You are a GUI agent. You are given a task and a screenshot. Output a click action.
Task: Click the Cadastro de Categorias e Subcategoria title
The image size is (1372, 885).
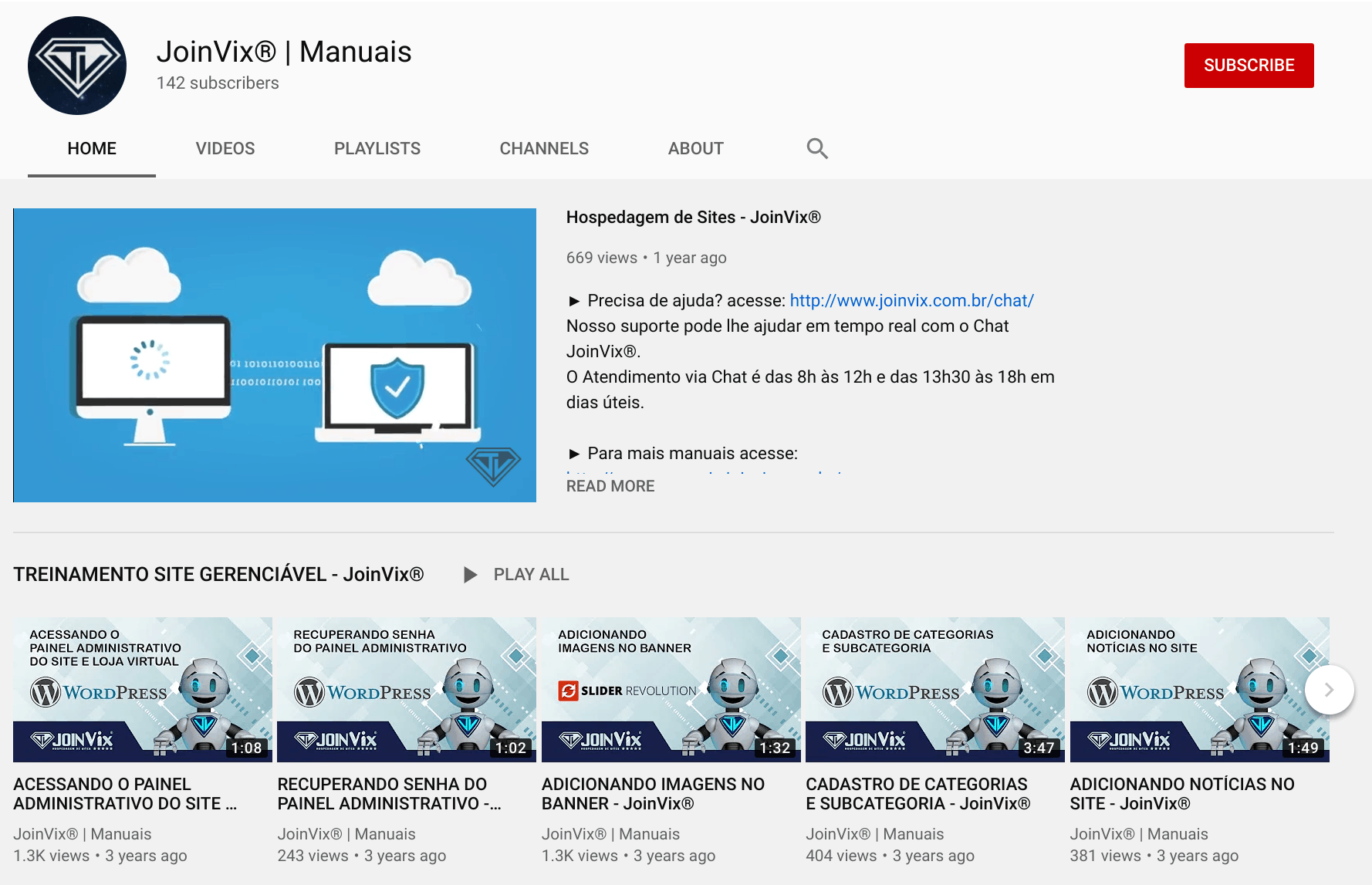point(918,794)
